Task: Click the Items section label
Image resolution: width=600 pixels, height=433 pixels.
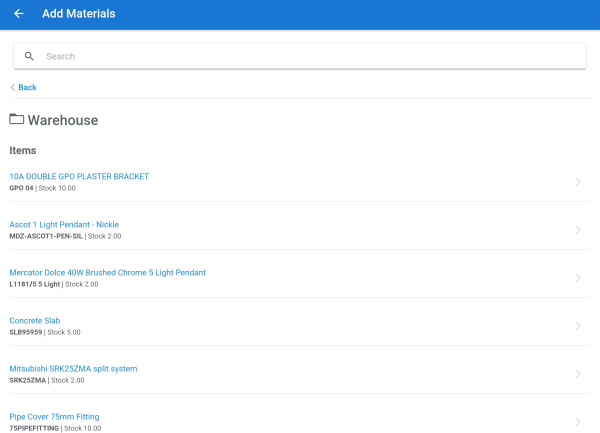Action: click(23, 150)
